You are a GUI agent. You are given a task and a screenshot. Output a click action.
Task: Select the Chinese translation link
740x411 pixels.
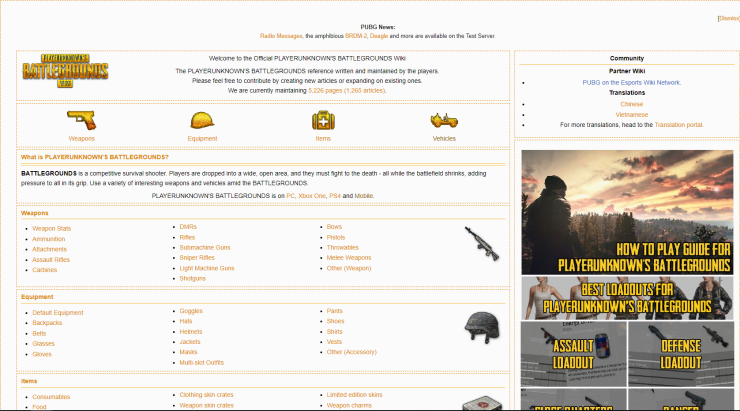pos(631,104)
